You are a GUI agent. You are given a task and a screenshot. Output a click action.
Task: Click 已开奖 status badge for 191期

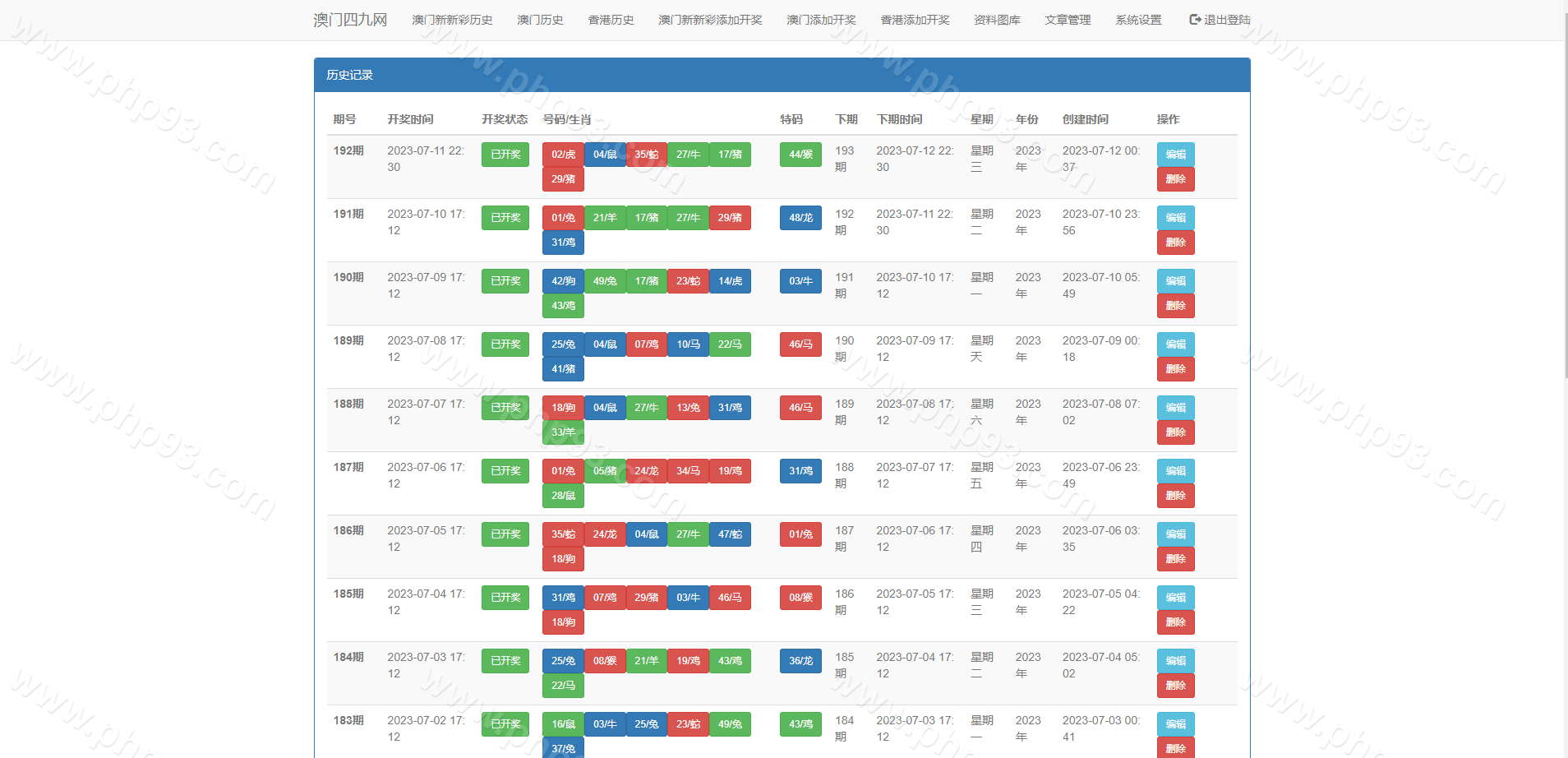(x=505, y=218)
